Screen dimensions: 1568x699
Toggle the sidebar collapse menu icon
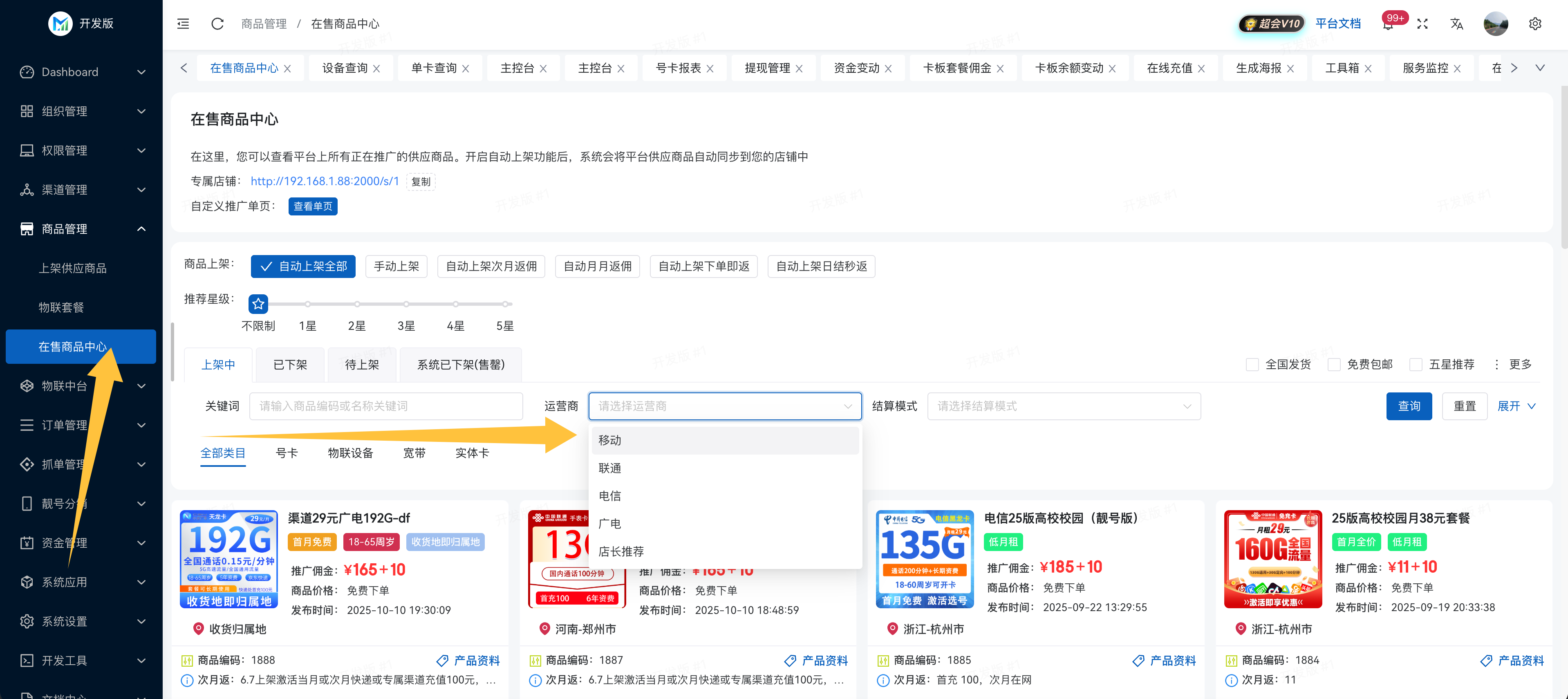183,24
